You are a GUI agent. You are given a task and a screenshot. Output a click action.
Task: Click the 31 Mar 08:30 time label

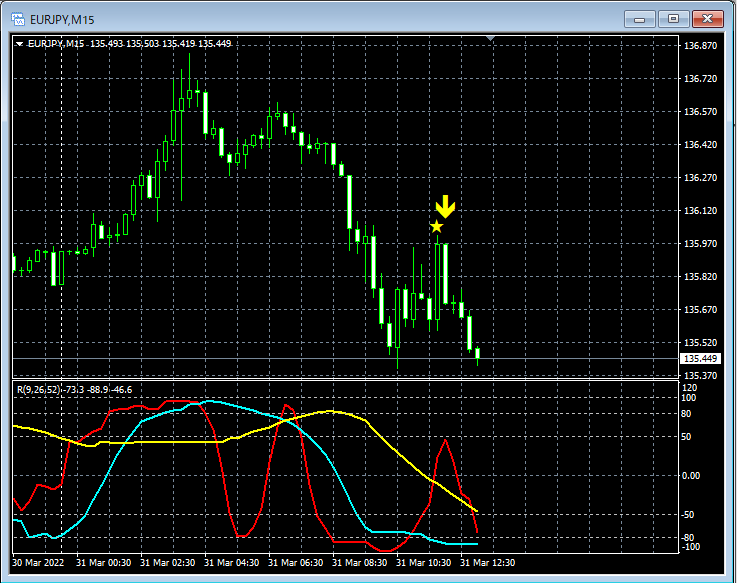[x=360, y=563]
